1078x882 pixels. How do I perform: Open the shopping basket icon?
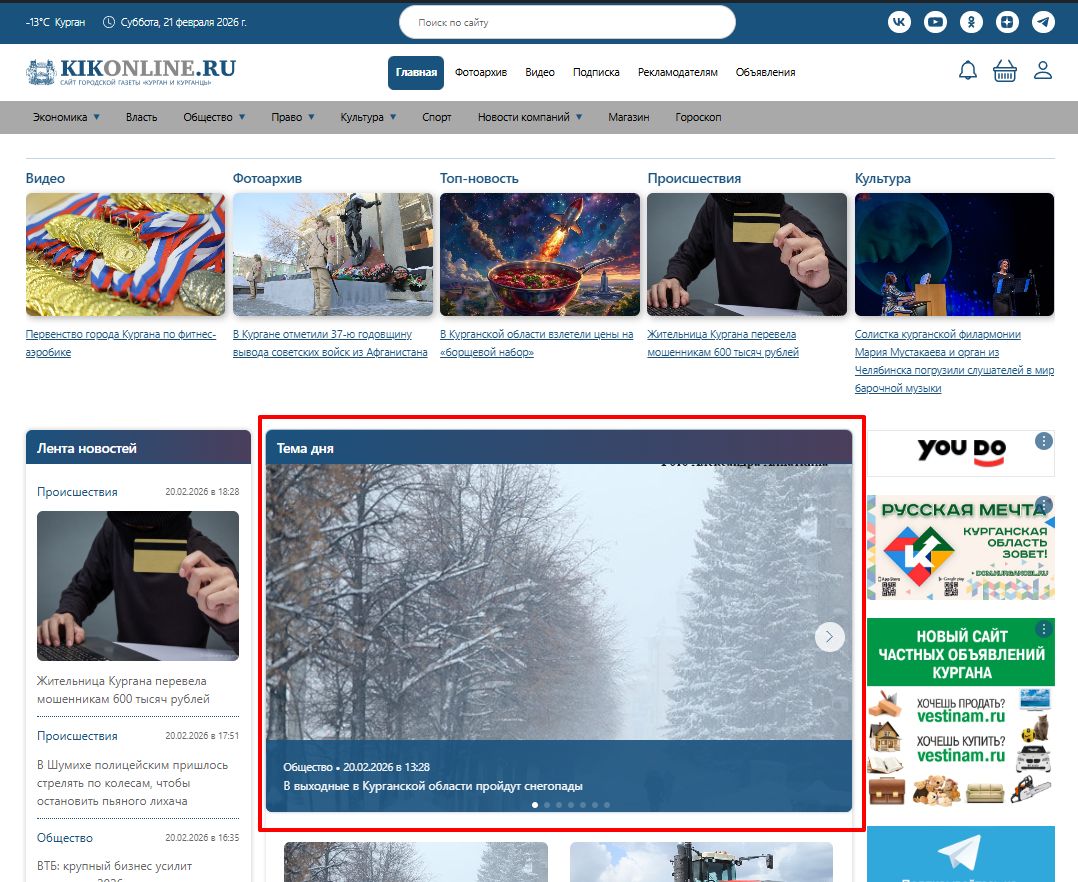pos(1004,71)
